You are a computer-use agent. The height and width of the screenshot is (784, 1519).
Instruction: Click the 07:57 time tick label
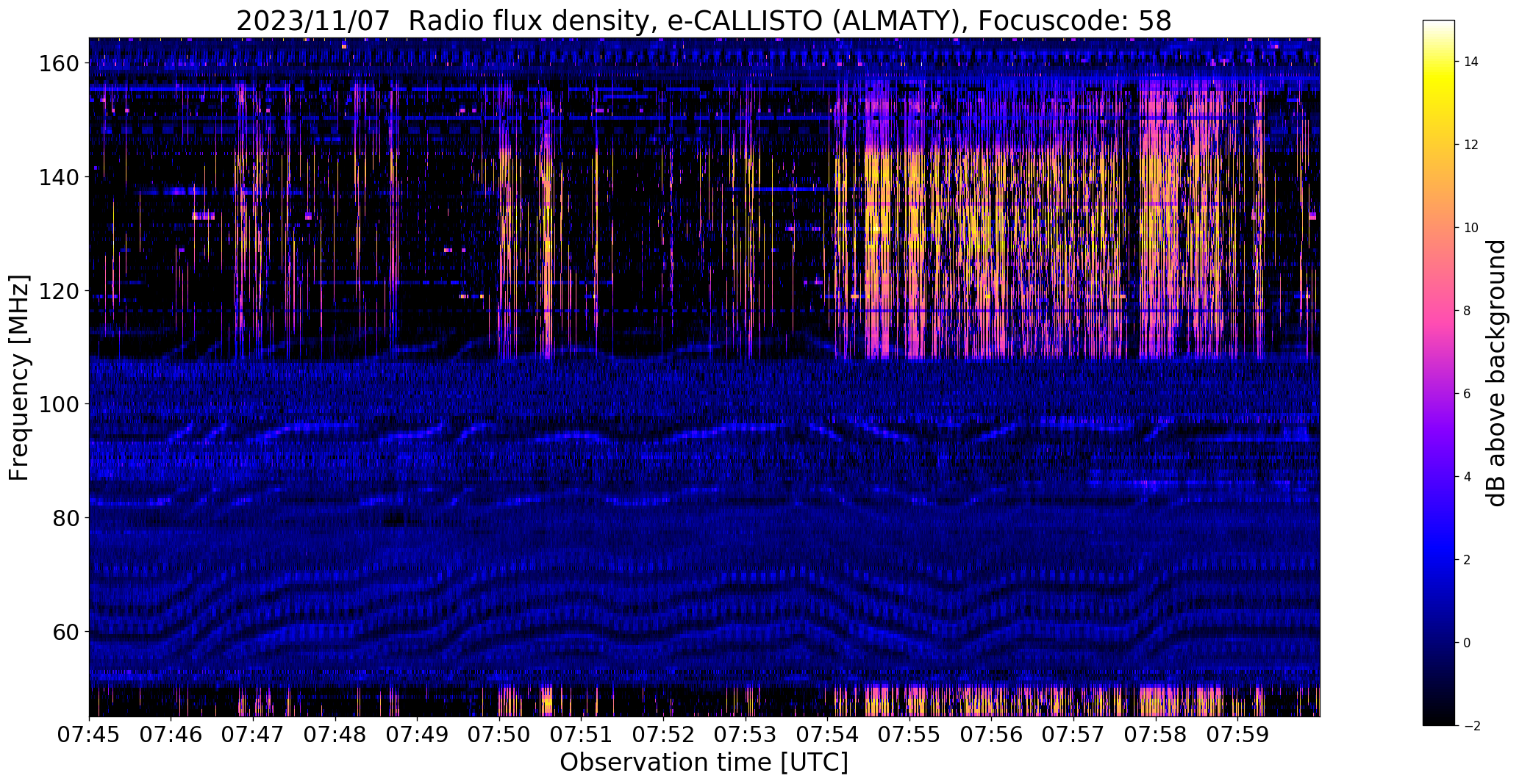(1073, 735)
